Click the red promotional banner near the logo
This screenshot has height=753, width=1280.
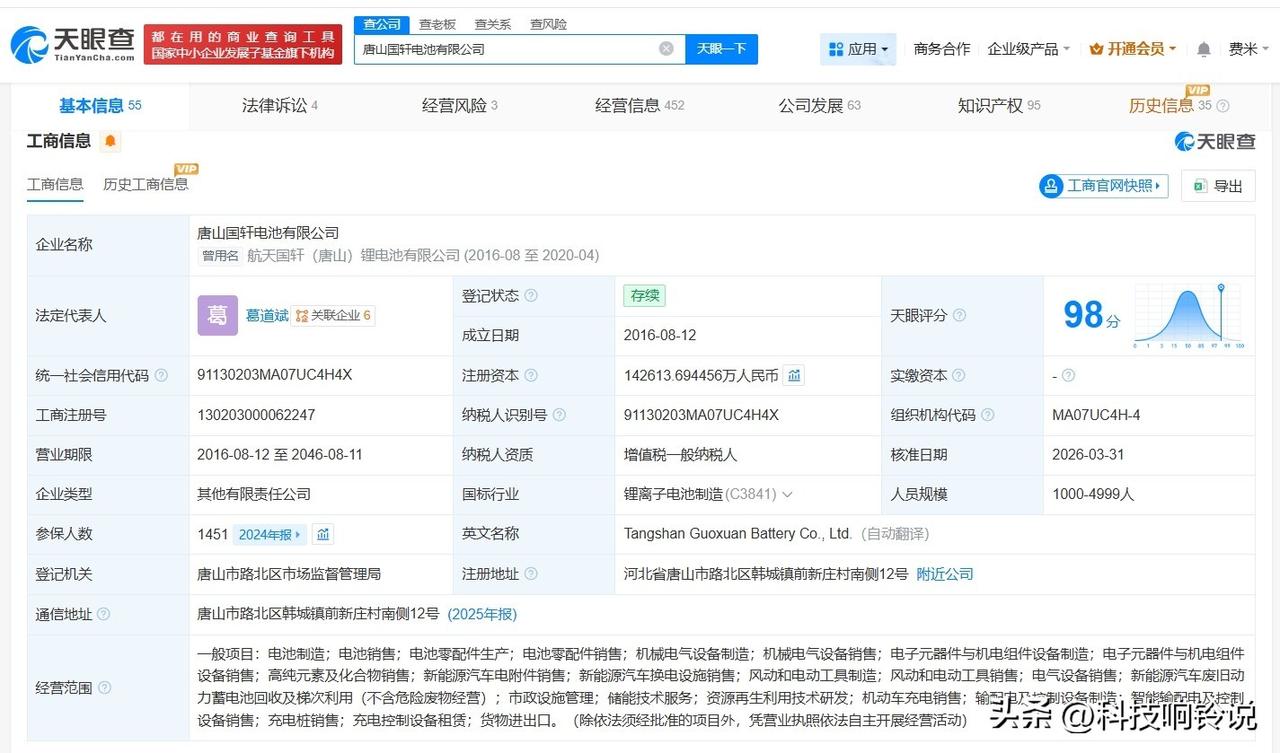pyautogui.click(x=243, y=44)
